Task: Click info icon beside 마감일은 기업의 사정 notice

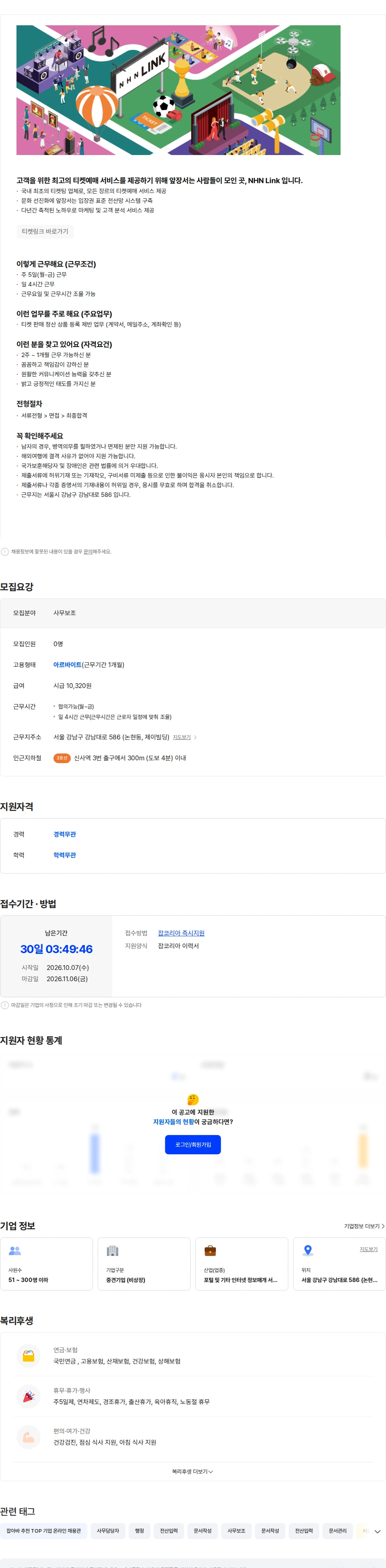Action: pyautogui.click(x=5, y=1005)
